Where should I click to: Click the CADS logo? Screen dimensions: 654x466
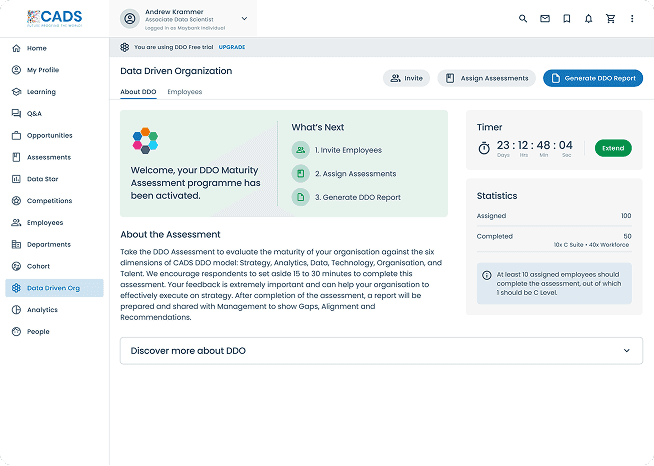pyautogui.click(x=54, y=18)
